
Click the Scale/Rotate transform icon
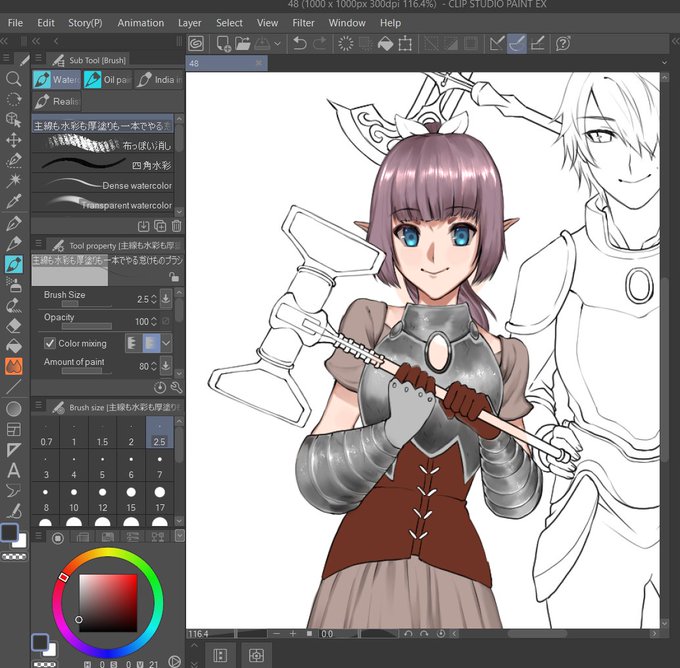(x=405, y=43)
